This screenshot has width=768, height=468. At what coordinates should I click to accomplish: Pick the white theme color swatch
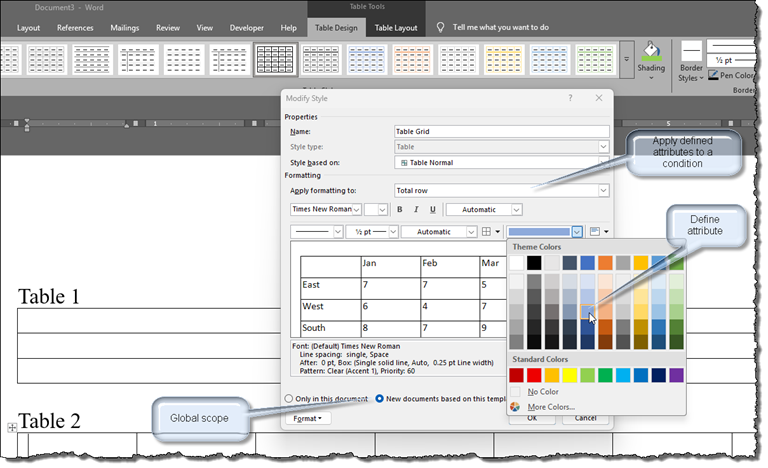[x=516, y=263]
